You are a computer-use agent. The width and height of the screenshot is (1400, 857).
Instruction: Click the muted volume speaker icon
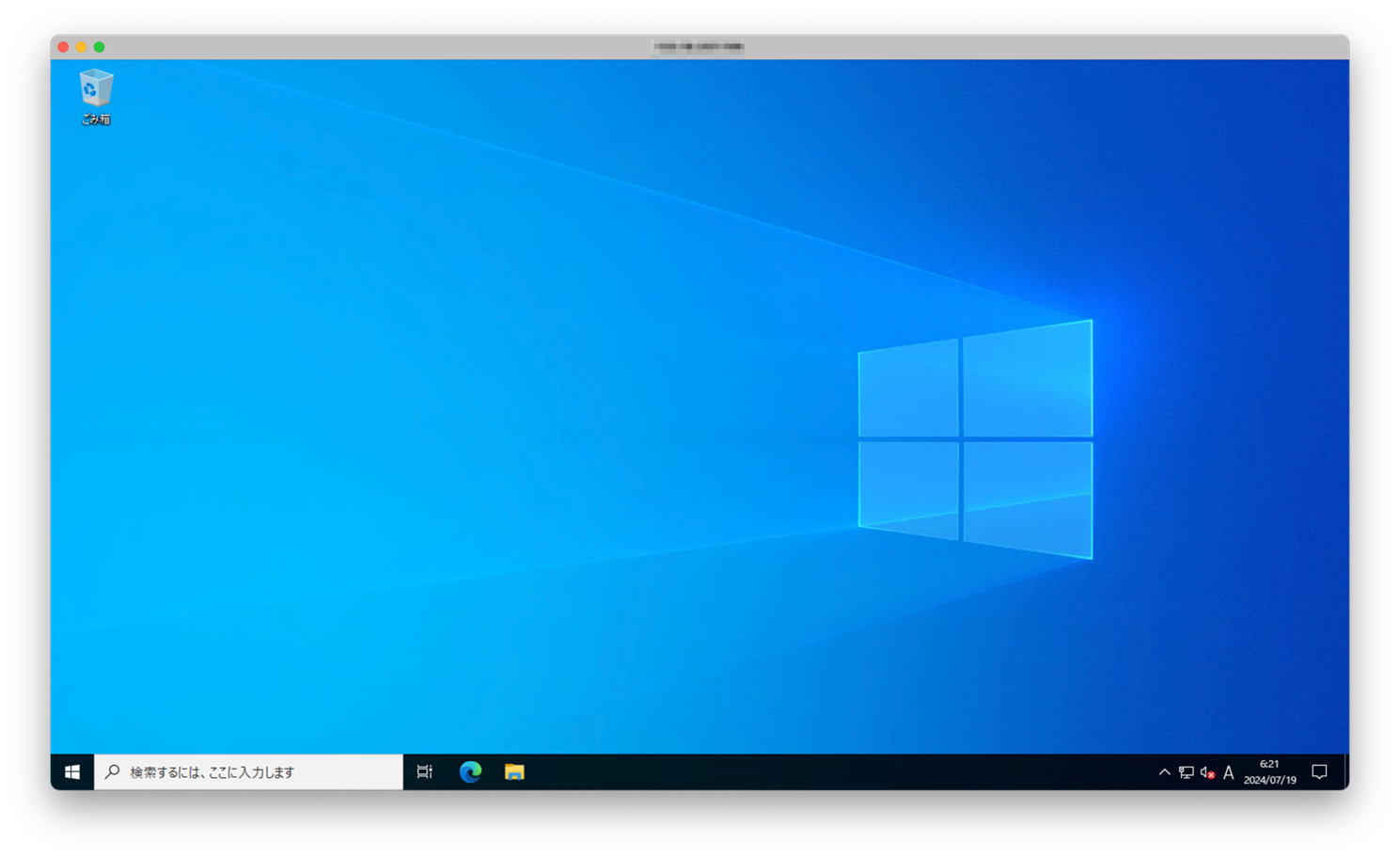tap(1207, 772)
